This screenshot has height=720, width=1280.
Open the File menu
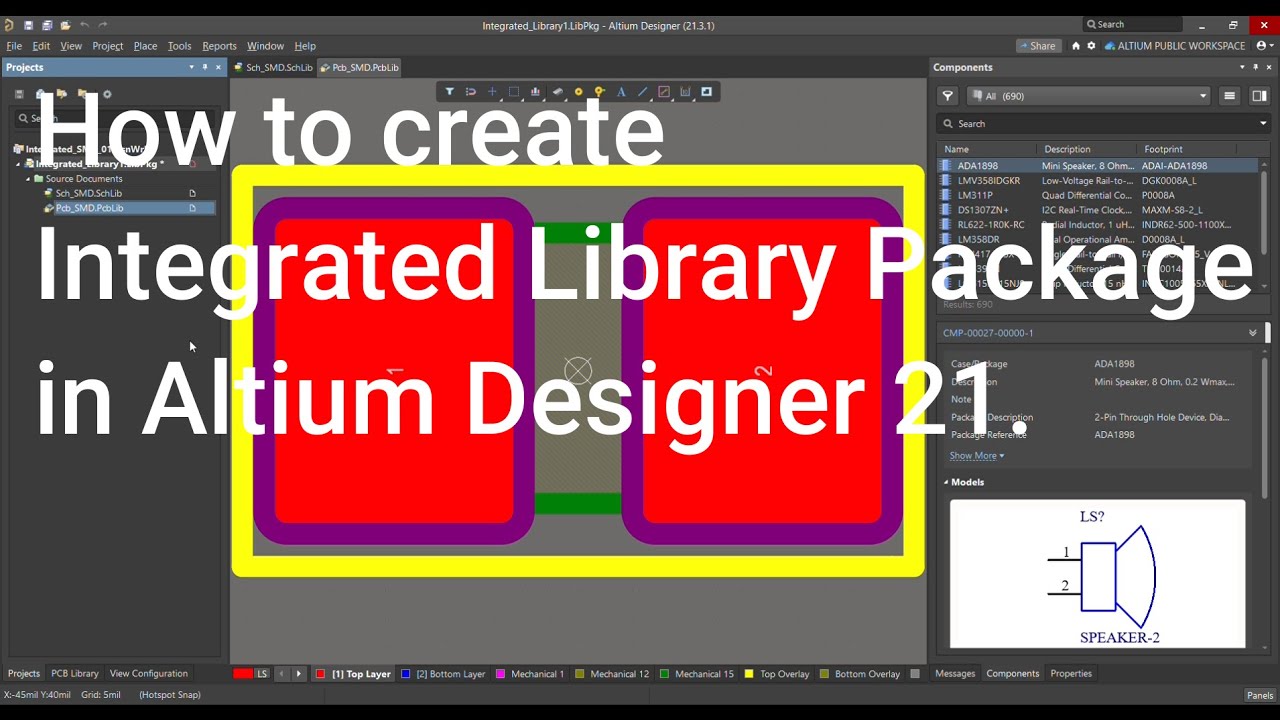(14, 46)
